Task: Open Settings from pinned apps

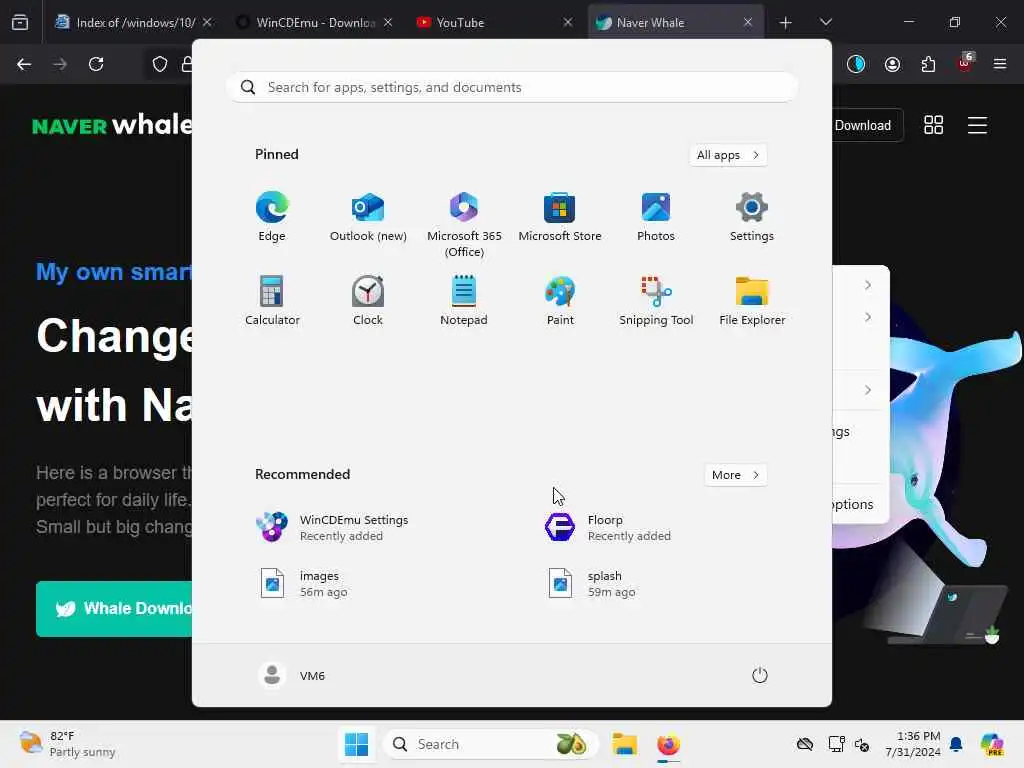Action: coord(752,217)
